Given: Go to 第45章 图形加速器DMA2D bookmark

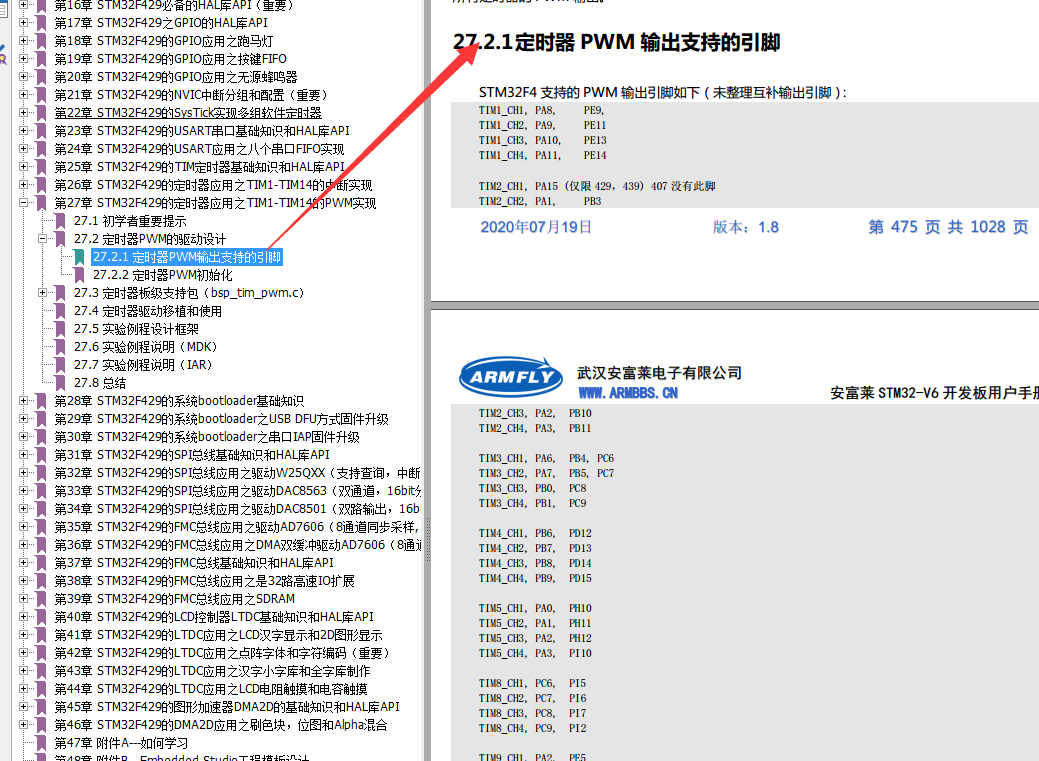Looking at the screenshot, I should tap(227, 707).
